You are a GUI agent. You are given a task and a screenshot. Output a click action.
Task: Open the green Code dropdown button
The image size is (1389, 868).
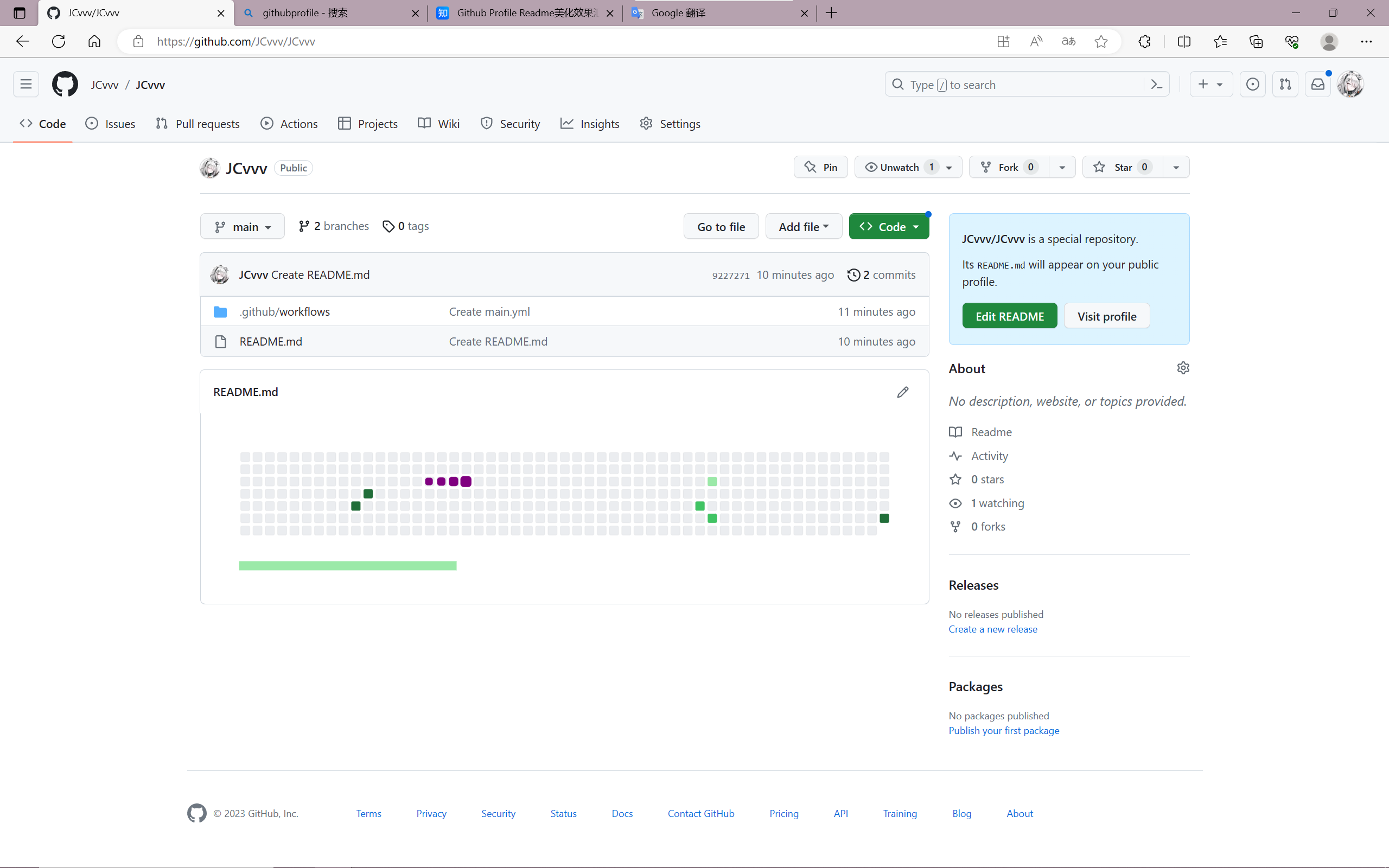point(889,227)
